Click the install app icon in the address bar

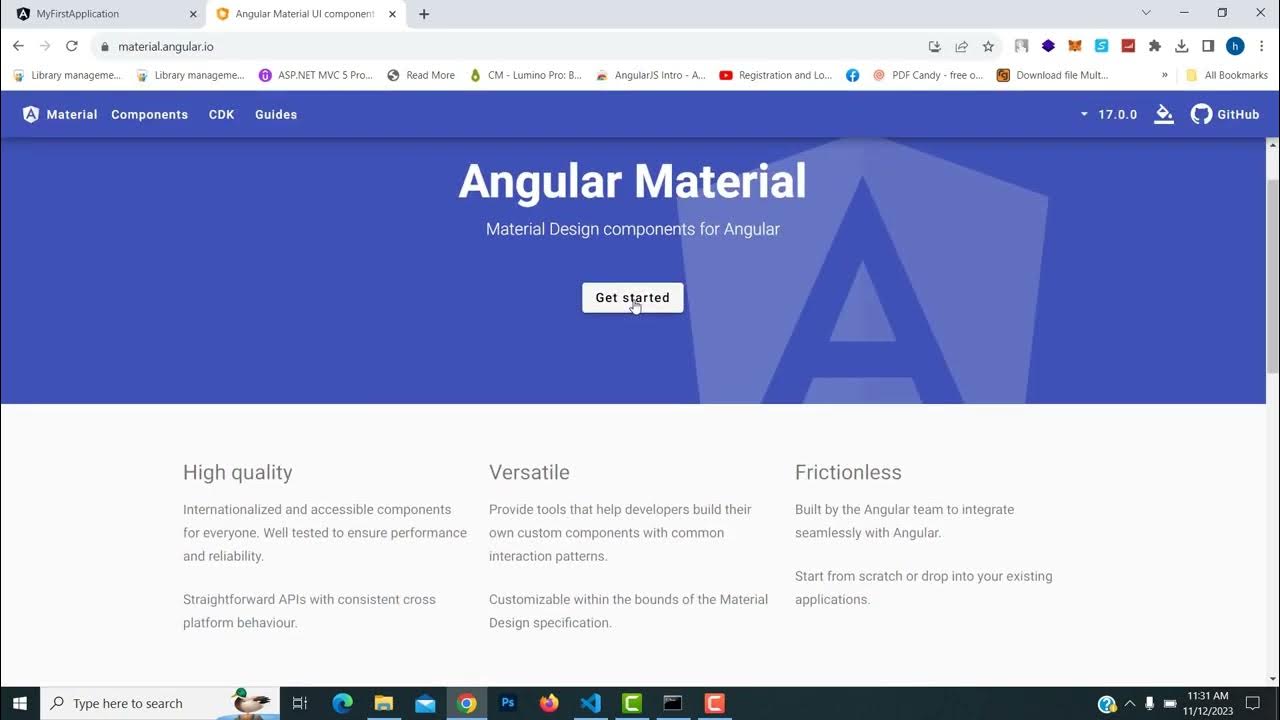click(x=934, y=46)
